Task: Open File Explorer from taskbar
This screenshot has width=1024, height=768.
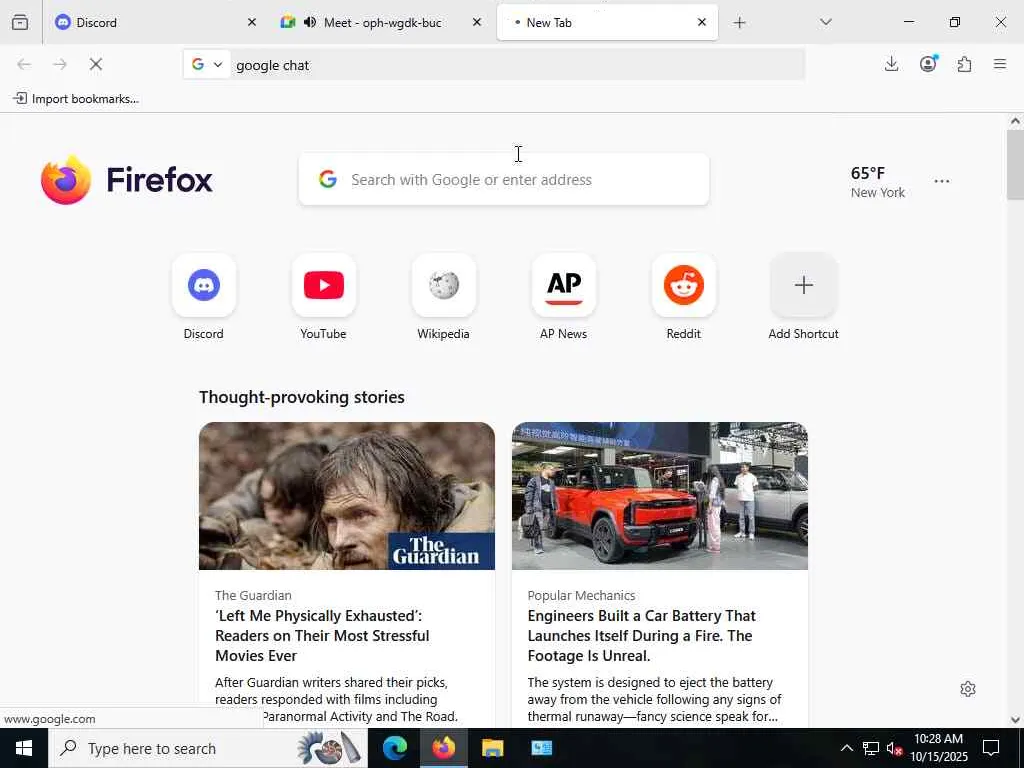Action: [x=492, y=748]
